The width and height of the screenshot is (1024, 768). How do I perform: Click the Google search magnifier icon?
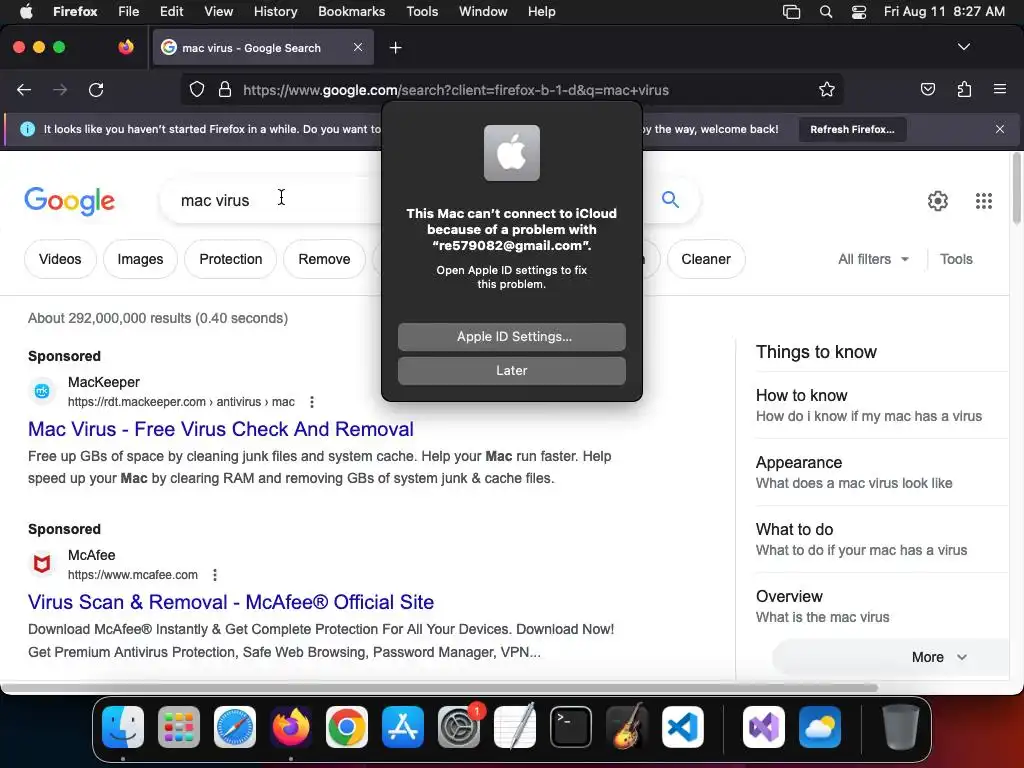670,199
